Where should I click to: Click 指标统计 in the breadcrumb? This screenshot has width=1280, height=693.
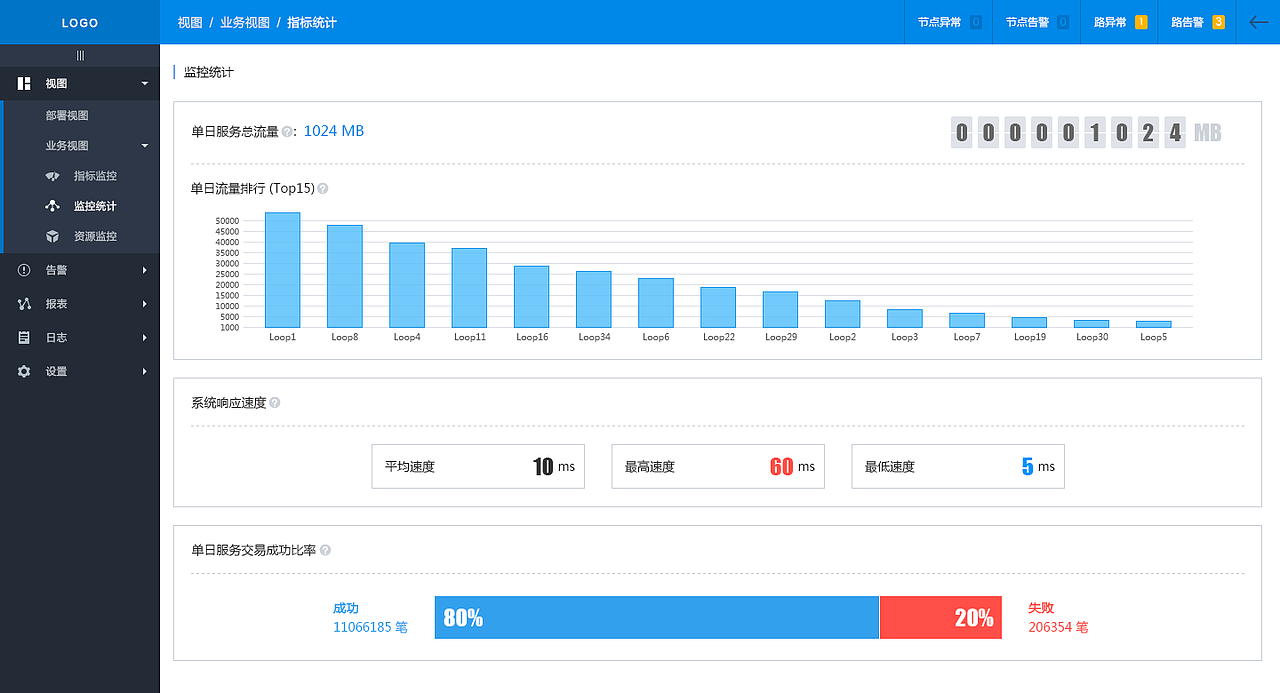(x=312, y=22)
